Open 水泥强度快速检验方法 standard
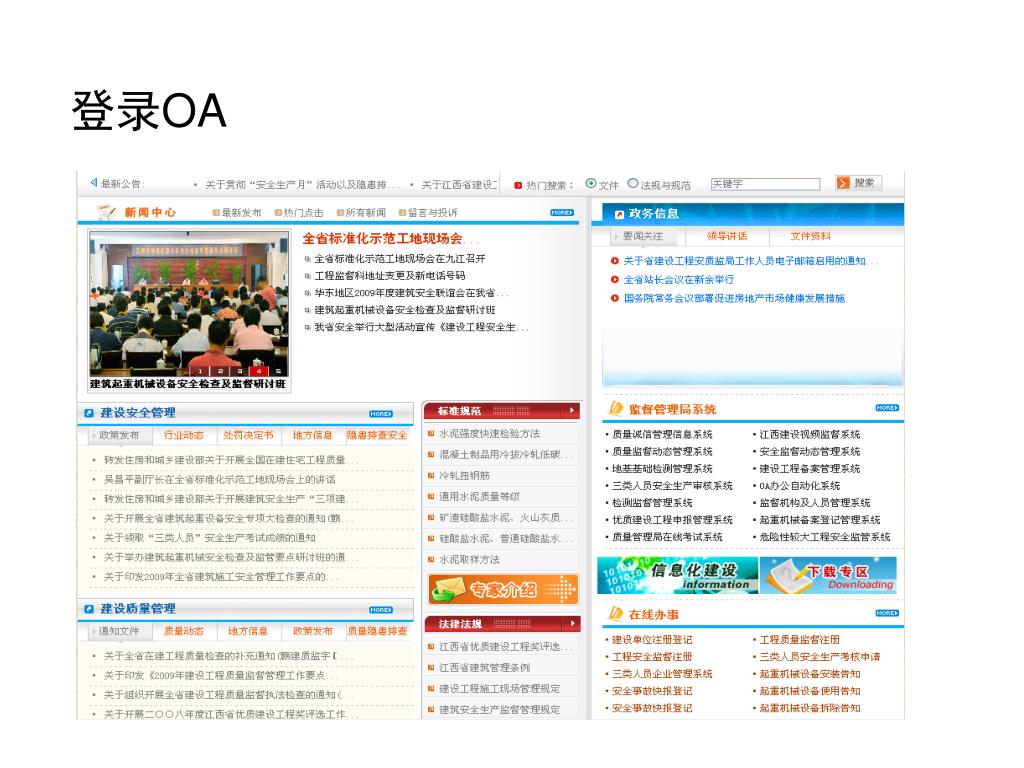 coord(489,434)
